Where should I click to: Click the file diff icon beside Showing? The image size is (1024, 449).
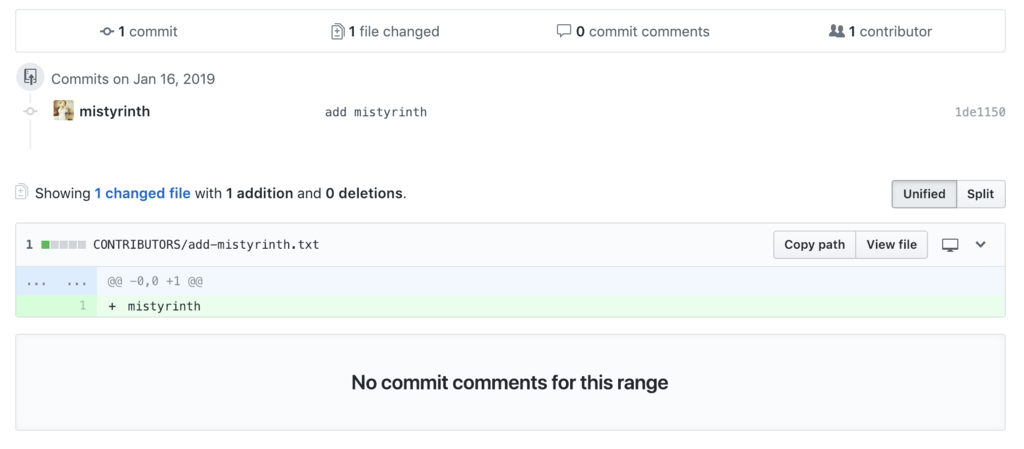point(22,192)
